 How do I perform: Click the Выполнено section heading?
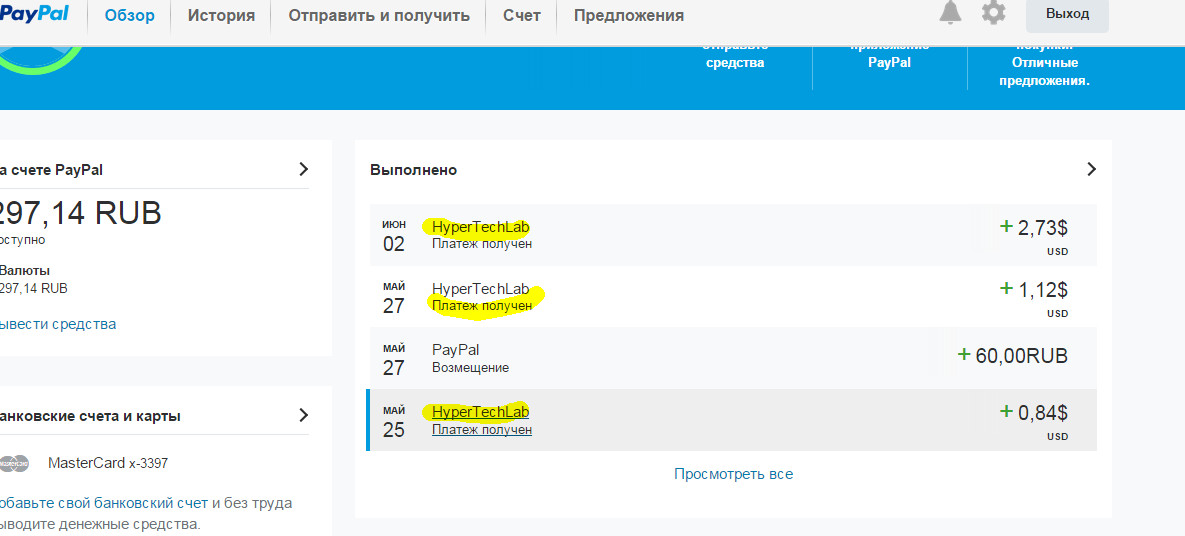point(413,170)
